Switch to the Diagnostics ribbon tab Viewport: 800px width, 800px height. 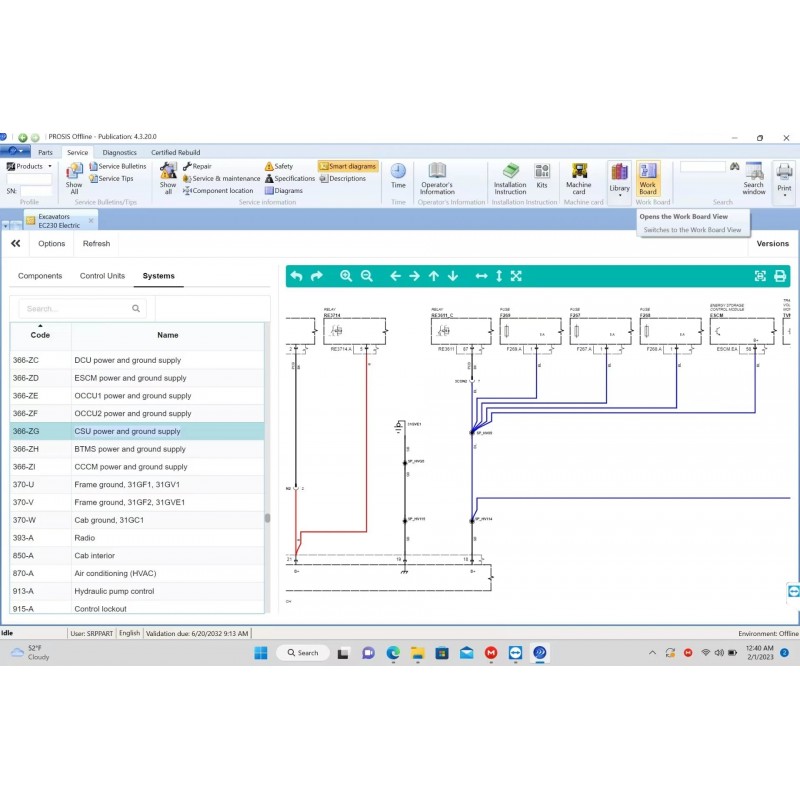(120, 152)
